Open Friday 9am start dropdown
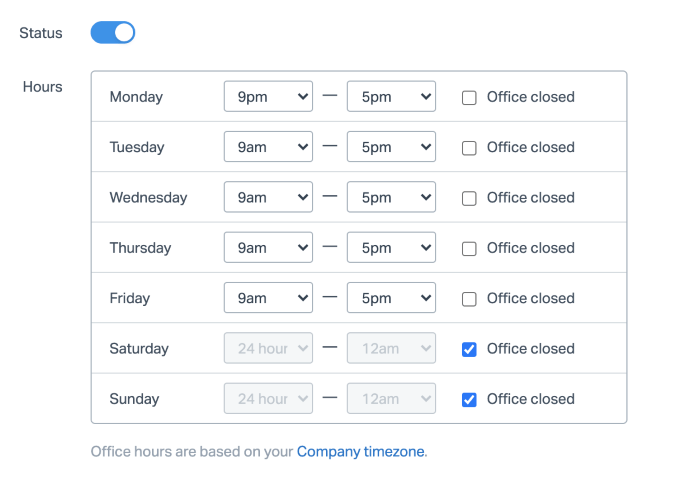 (x=268, y=298)
